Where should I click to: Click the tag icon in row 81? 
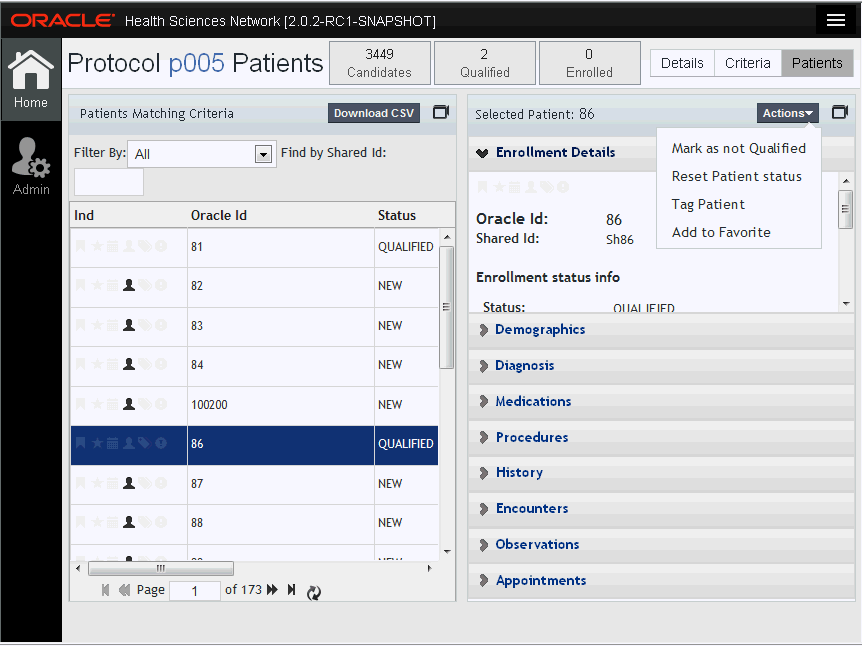pyautogui.click(x=145, y=246)
